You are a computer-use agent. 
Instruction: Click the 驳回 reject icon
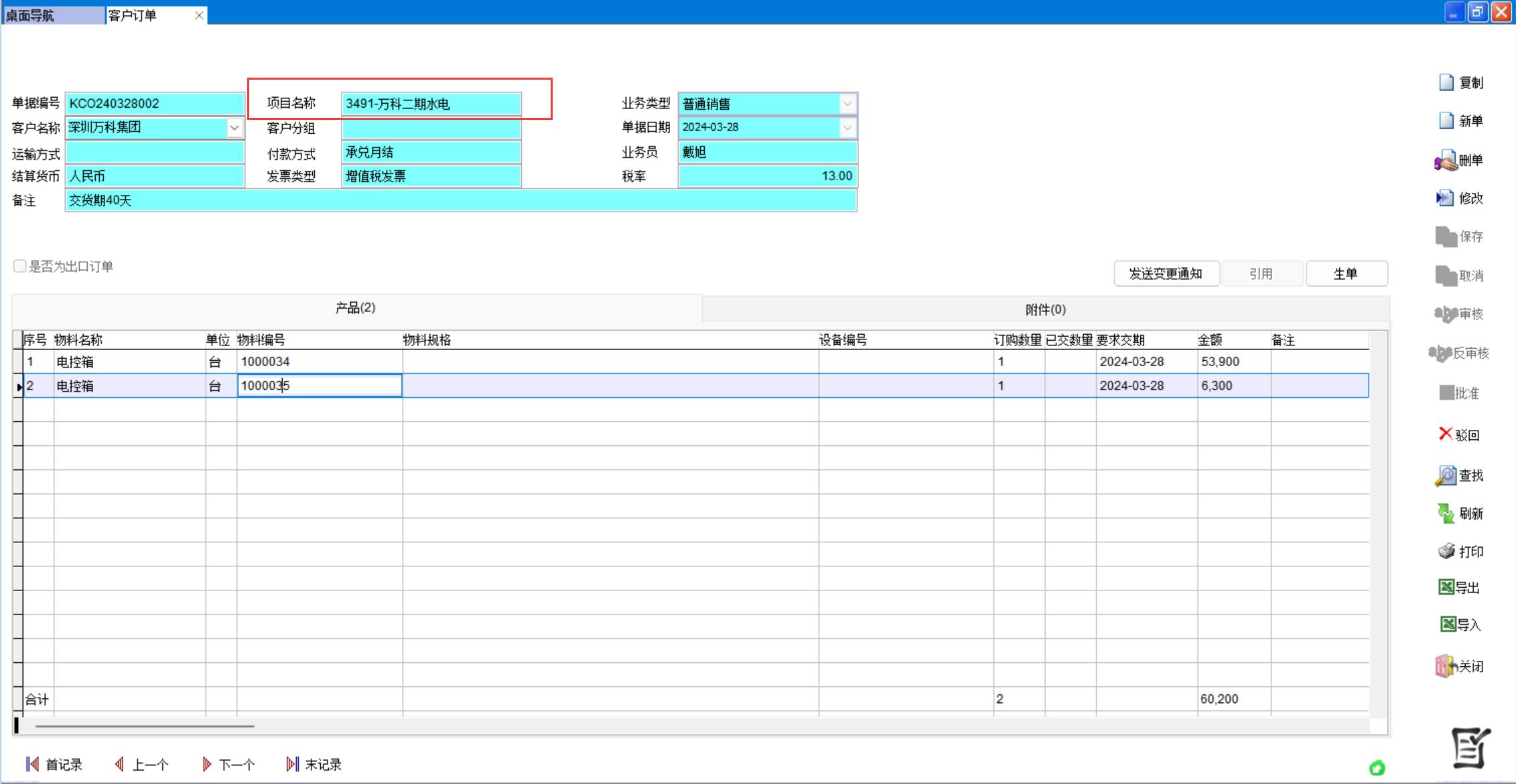click(x=1446, y=434)
